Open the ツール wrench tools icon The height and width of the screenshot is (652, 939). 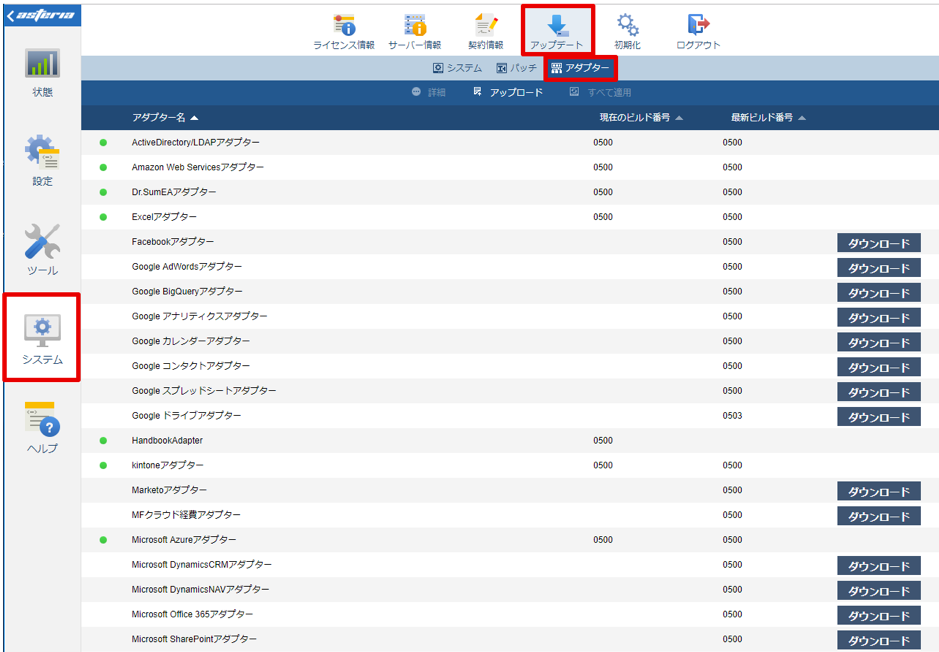click(42, 241)
